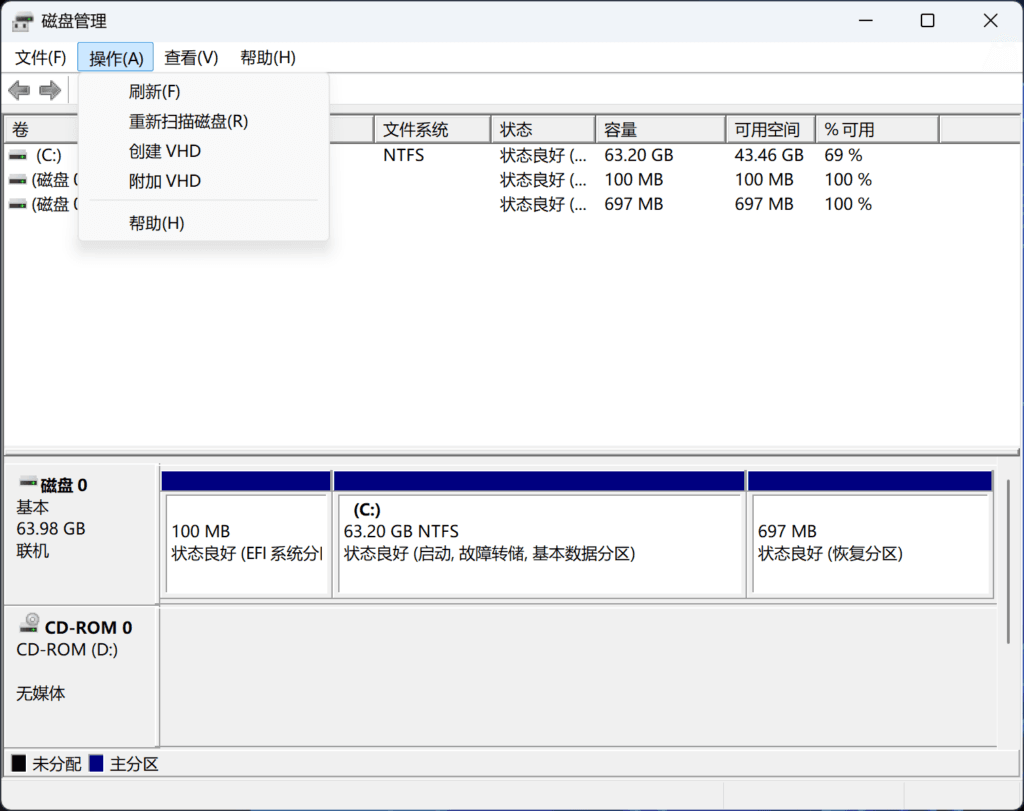Select the second 磁盘 volume row icon
The image size is (1024, 811).
[x=20, y=179]
